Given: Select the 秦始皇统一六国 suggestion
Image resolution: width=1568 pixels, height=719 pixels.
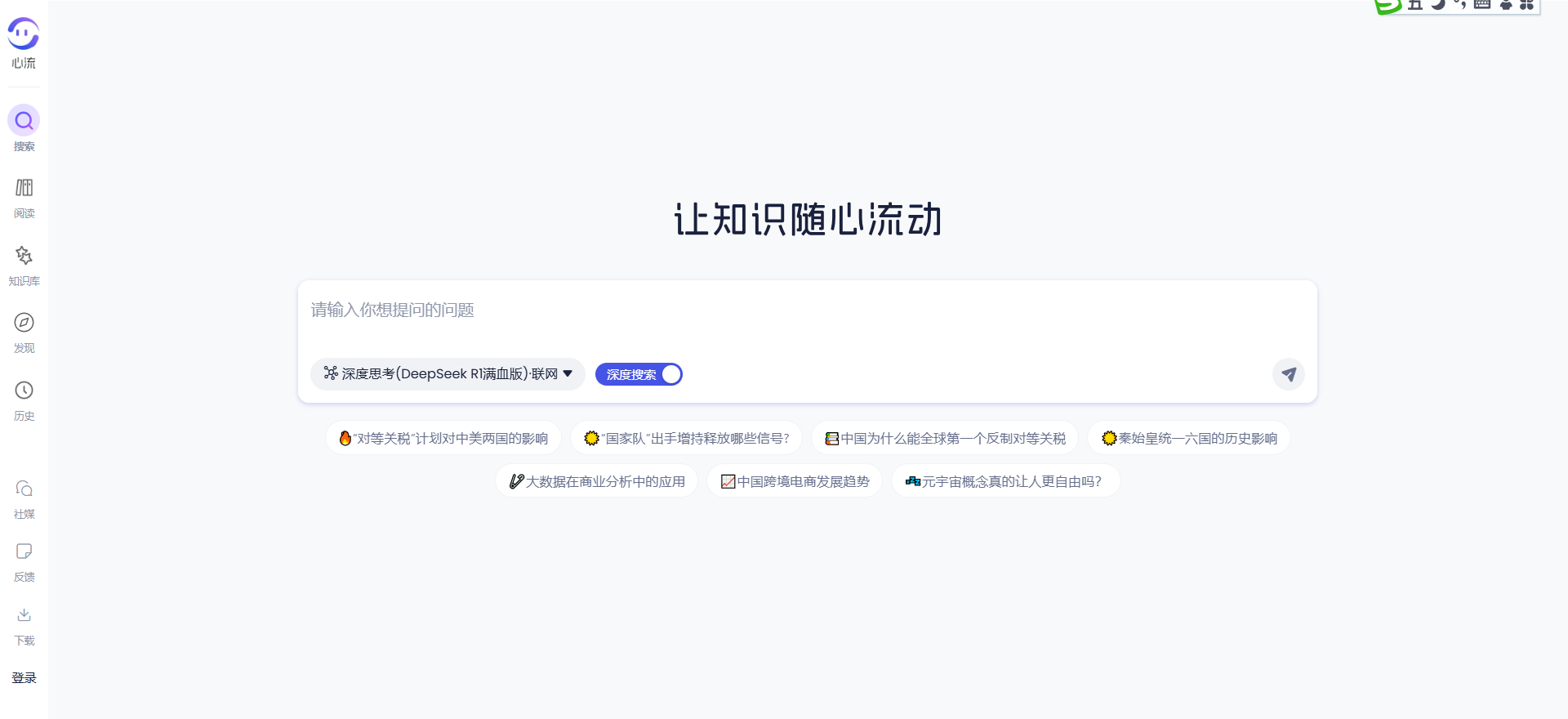Looking at the screenshot, I should (1189, 439).
